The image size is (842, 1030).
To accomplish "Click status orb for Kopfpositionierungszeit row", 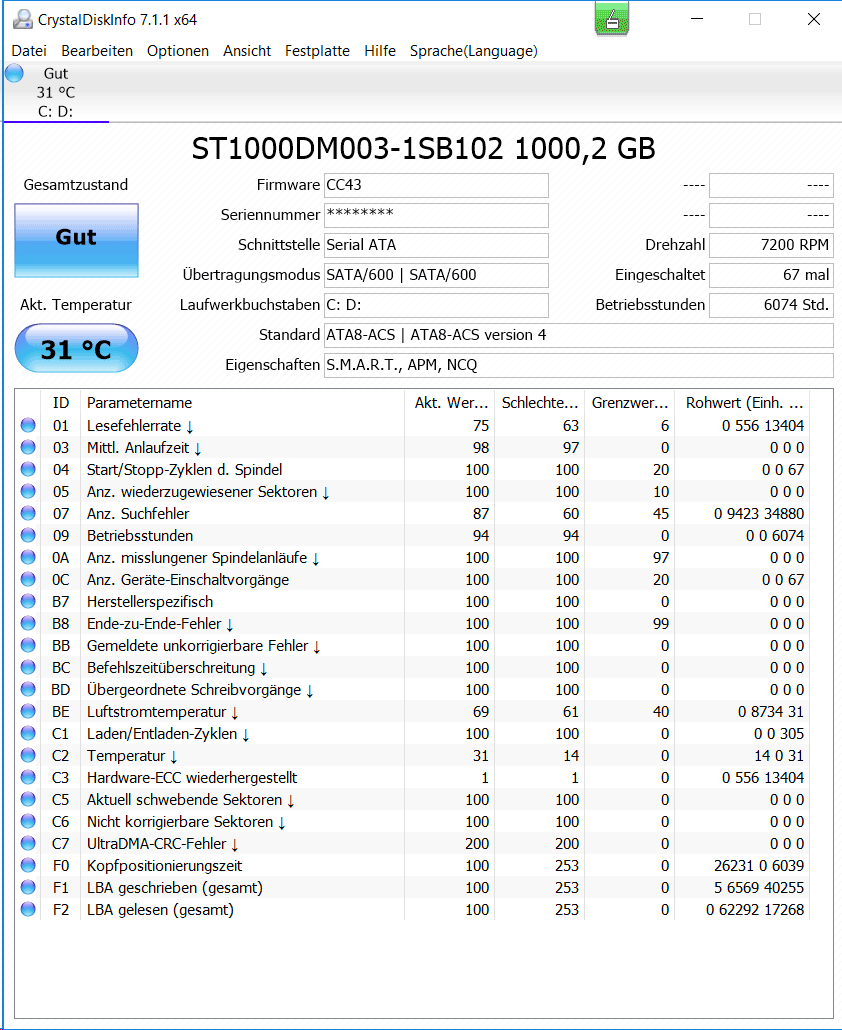I will click(28, 865).
